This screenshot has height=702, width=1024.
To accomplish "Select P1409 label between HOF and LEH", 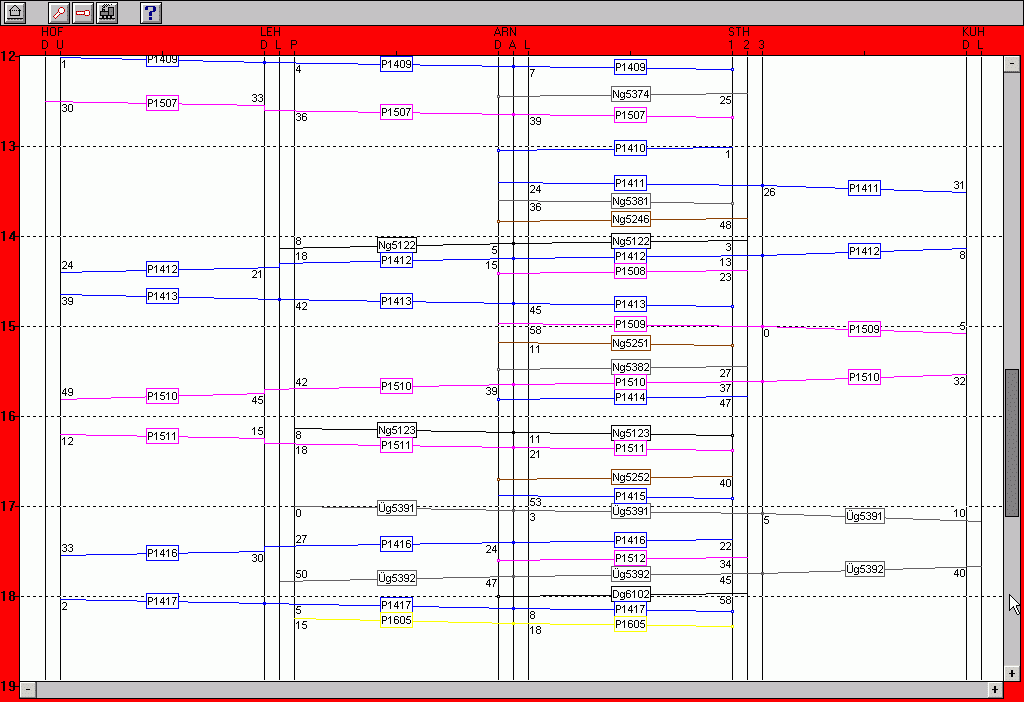I will click(162, 59).
